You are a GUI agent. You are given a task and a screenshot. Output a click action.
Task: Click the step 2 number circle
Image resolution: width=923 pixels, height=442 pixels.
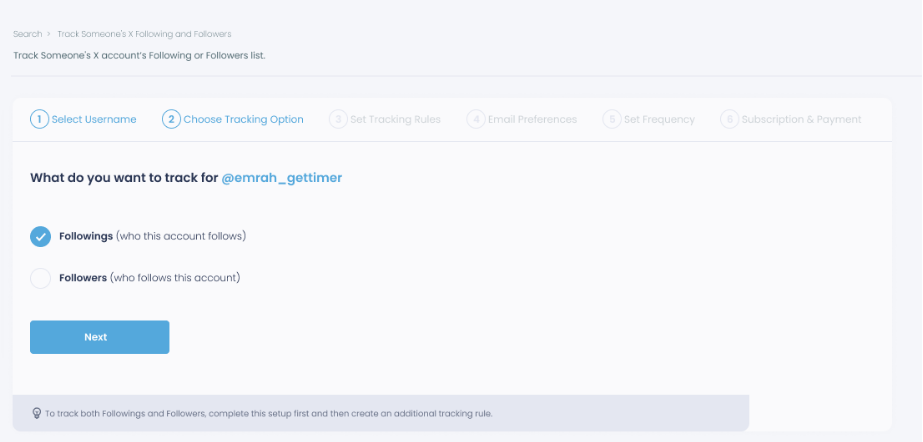pos(171,119)
